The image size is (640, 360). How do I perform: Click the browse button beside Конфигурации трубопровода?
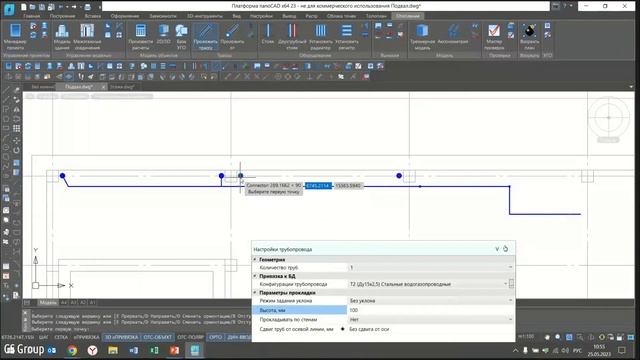511,284
